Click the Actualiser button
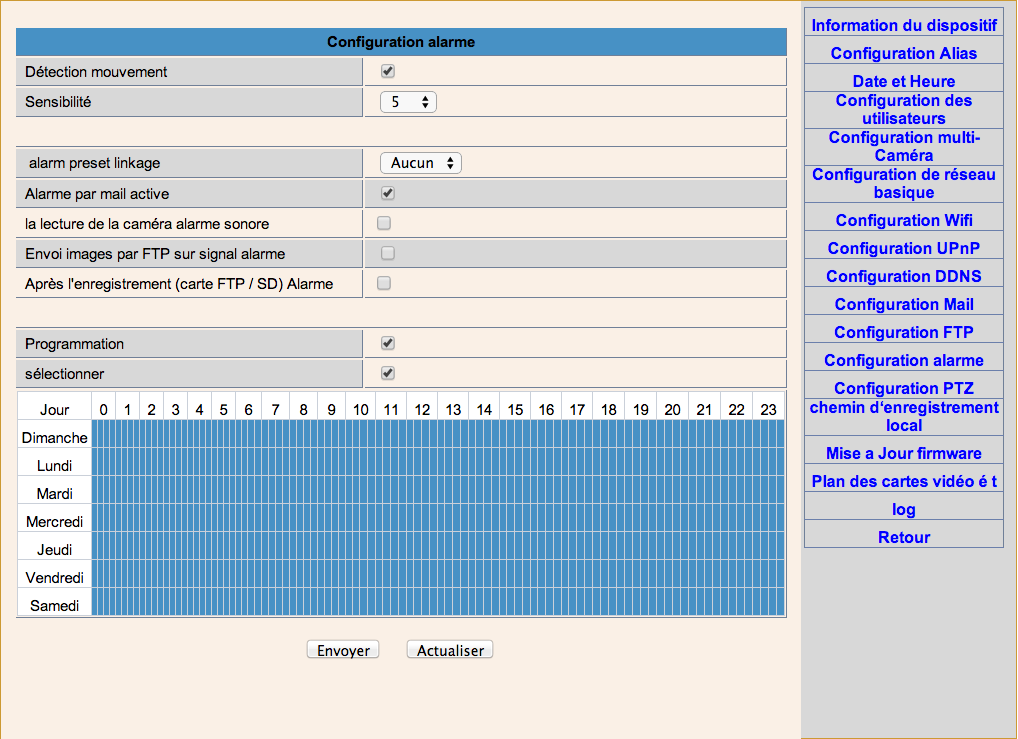The height and width of the screenshot is (739, 1018). 450,650
